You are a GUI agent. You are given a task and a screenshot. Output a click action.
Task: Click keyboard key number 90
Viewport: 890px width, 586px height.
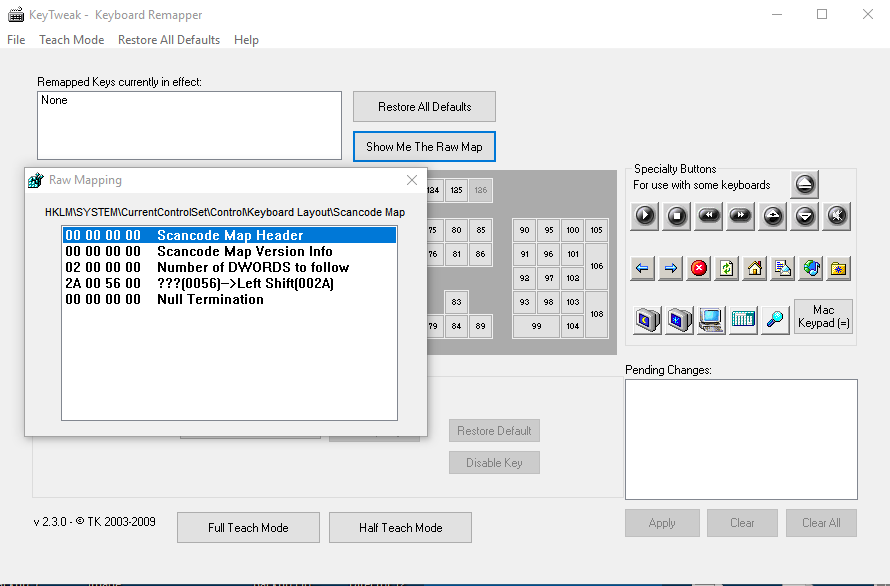click(524, 230)
